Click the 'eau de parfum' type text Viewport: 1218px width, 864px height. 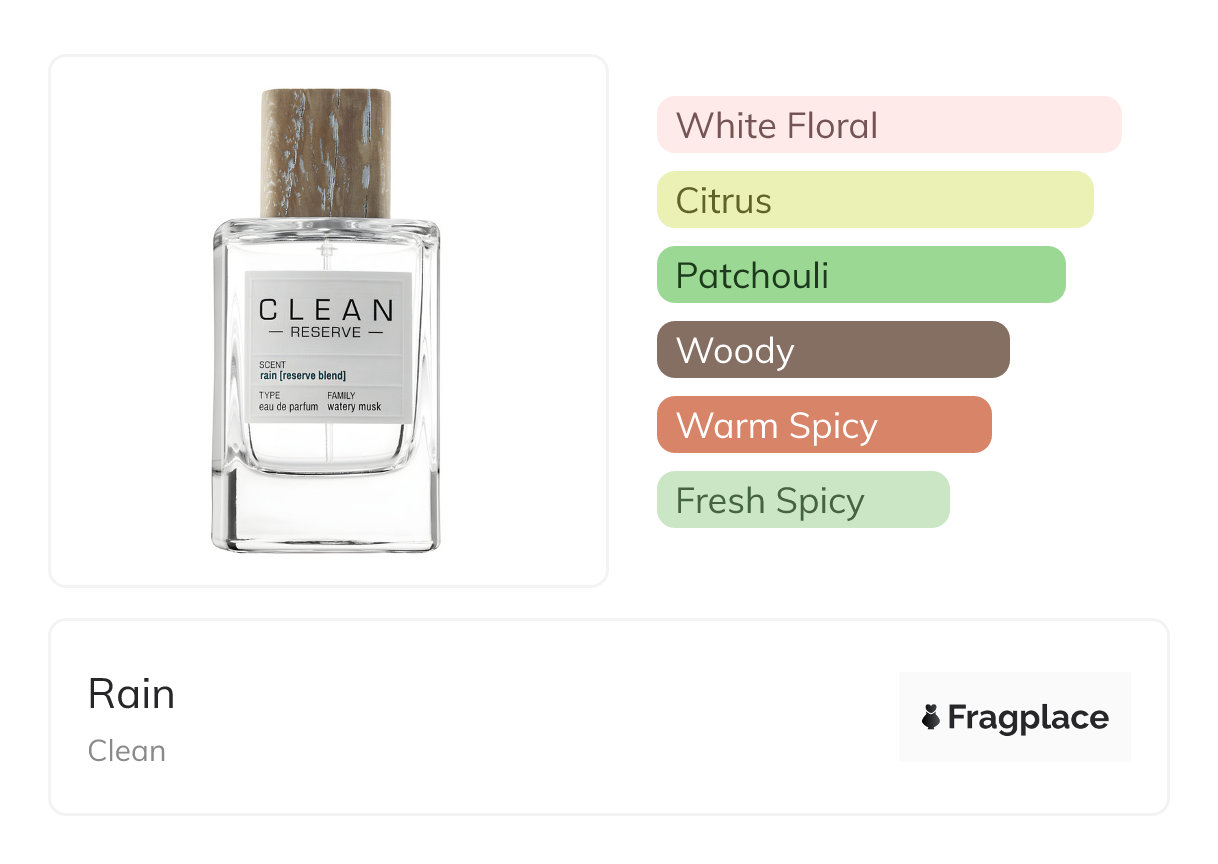(x=288, y=407)
